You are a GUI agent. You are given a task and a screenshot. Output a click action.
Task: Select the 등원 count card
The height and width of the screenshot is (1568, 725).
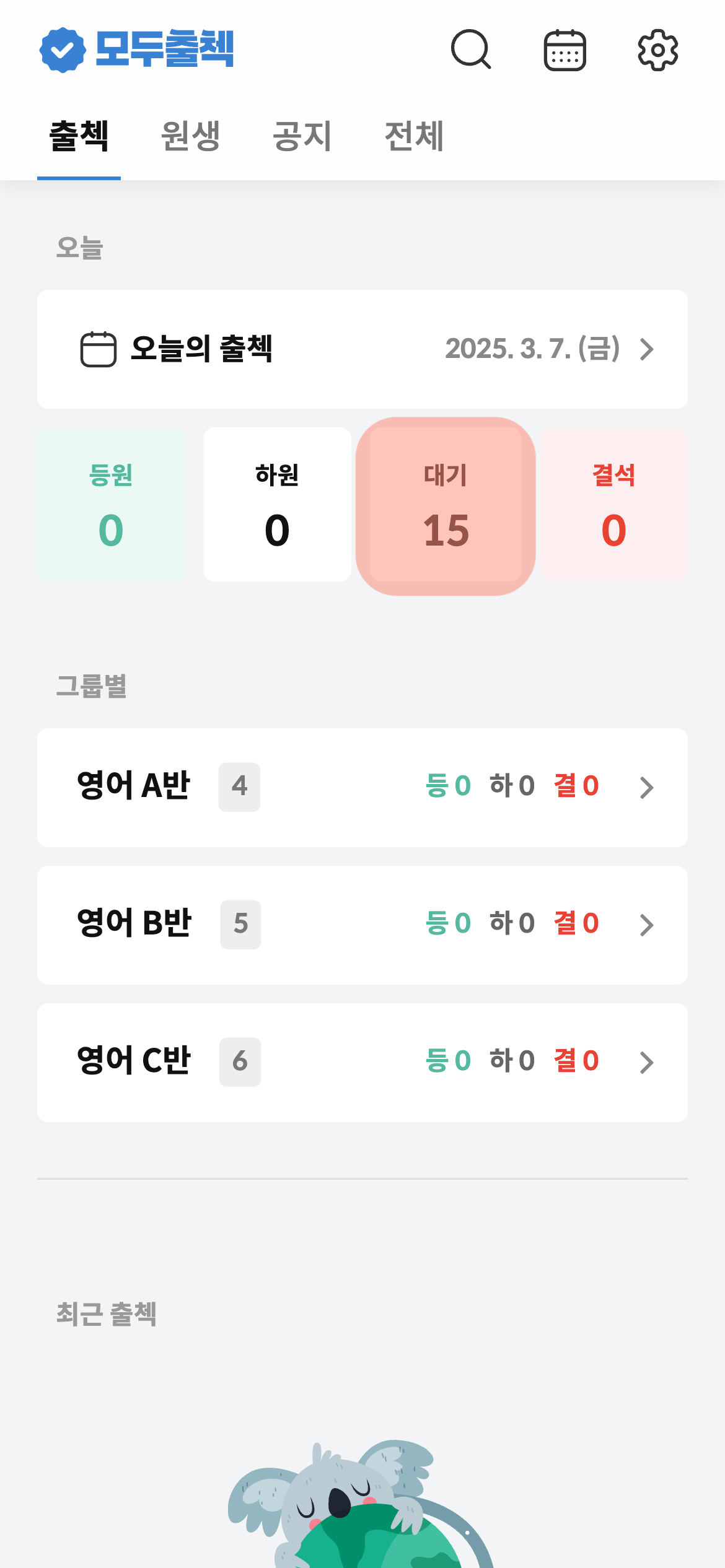111,505
